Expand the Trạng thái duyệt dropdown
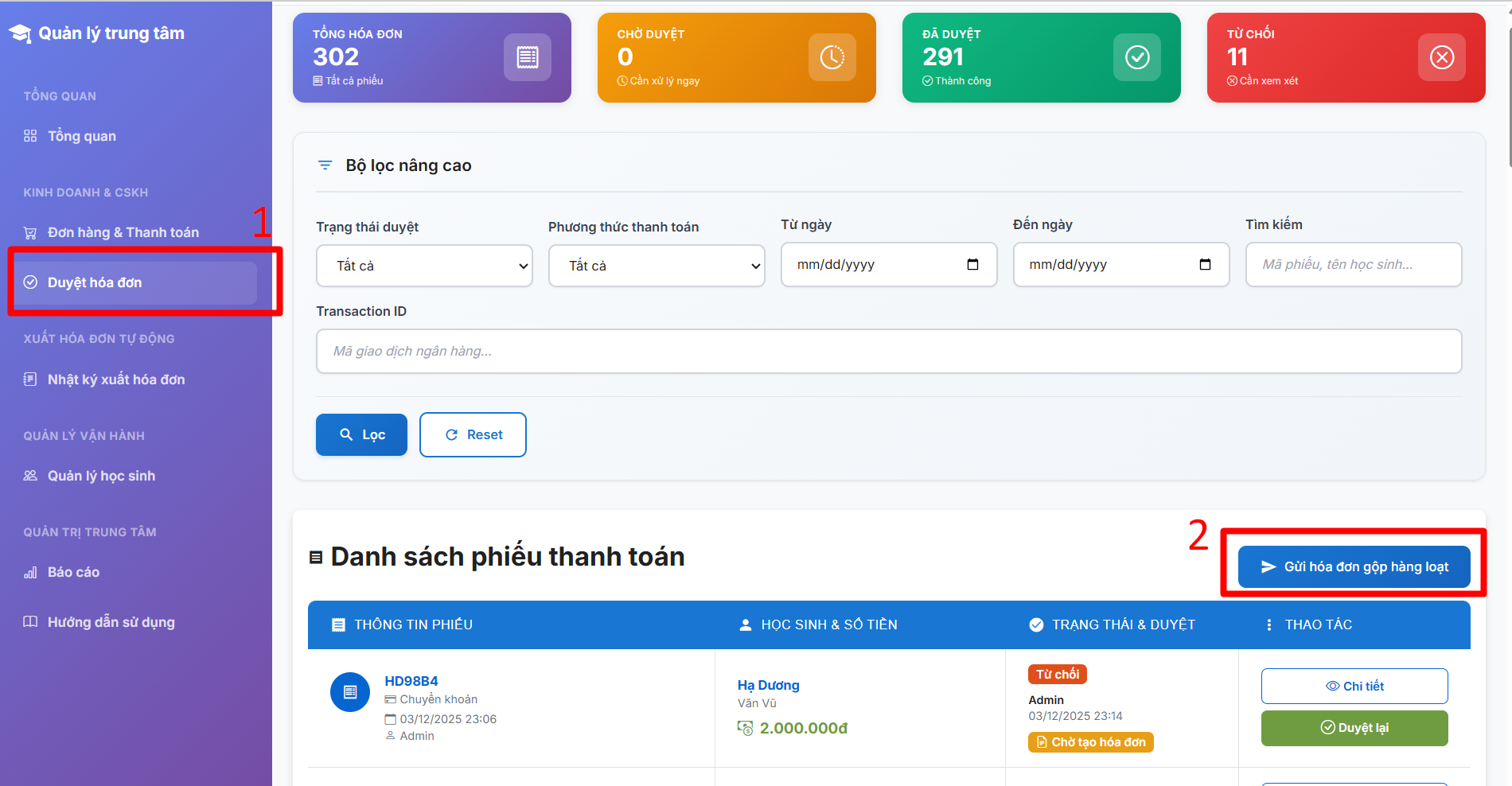Image resolution: width=1512 pixels, height=786 pixels. pyautogui.click(x=423, y=266)
